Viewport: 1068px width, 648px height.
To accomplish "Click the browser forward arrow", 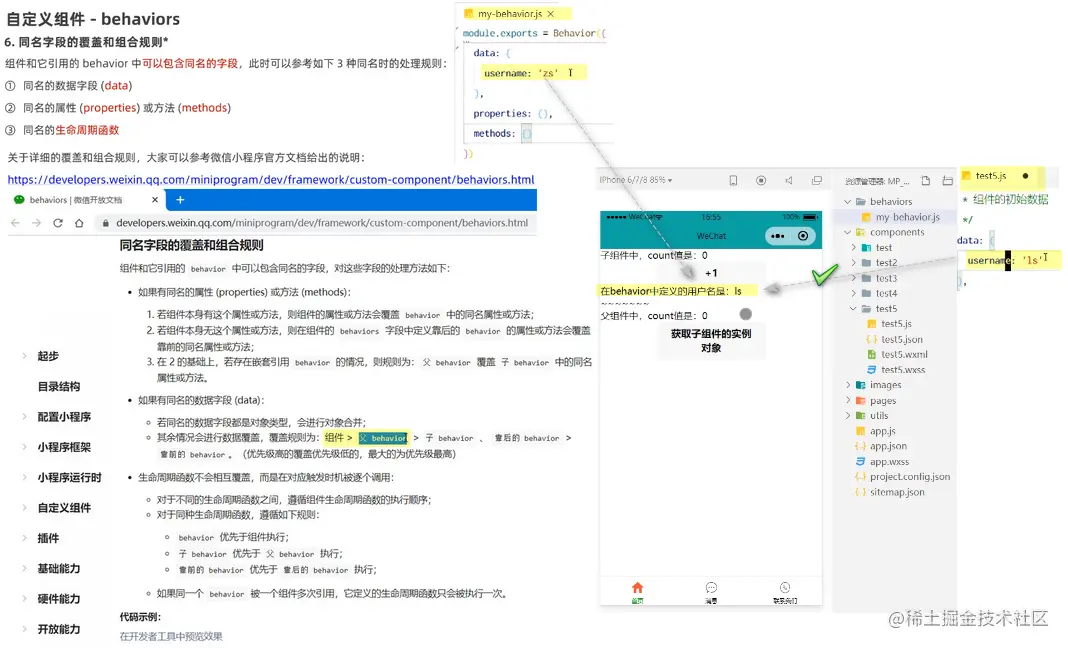I will pyautogui.click(x=37, y=223).
